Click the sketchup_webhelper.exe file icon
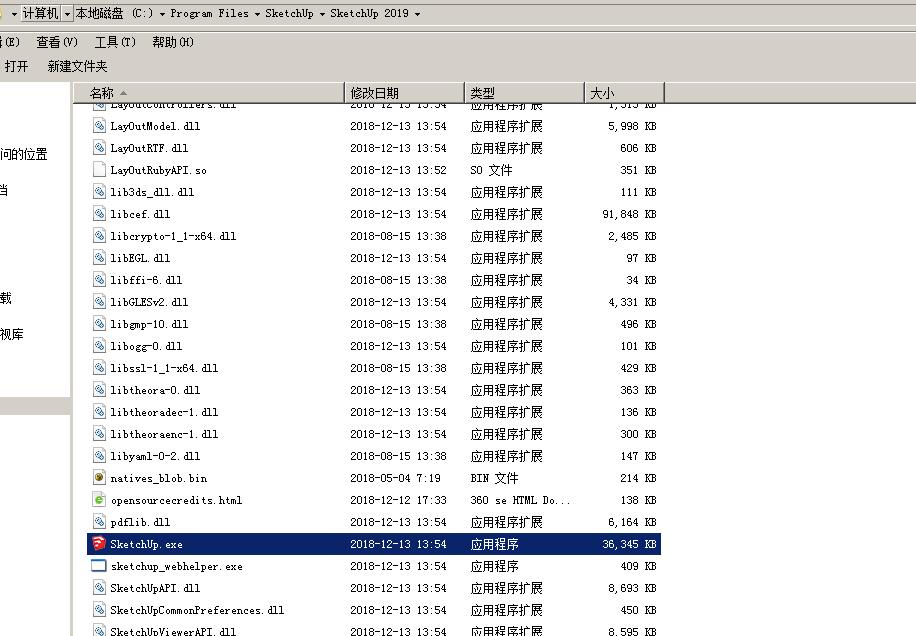Image resolution: width=916 pixels, height=636 pixels. pos(99,566)
